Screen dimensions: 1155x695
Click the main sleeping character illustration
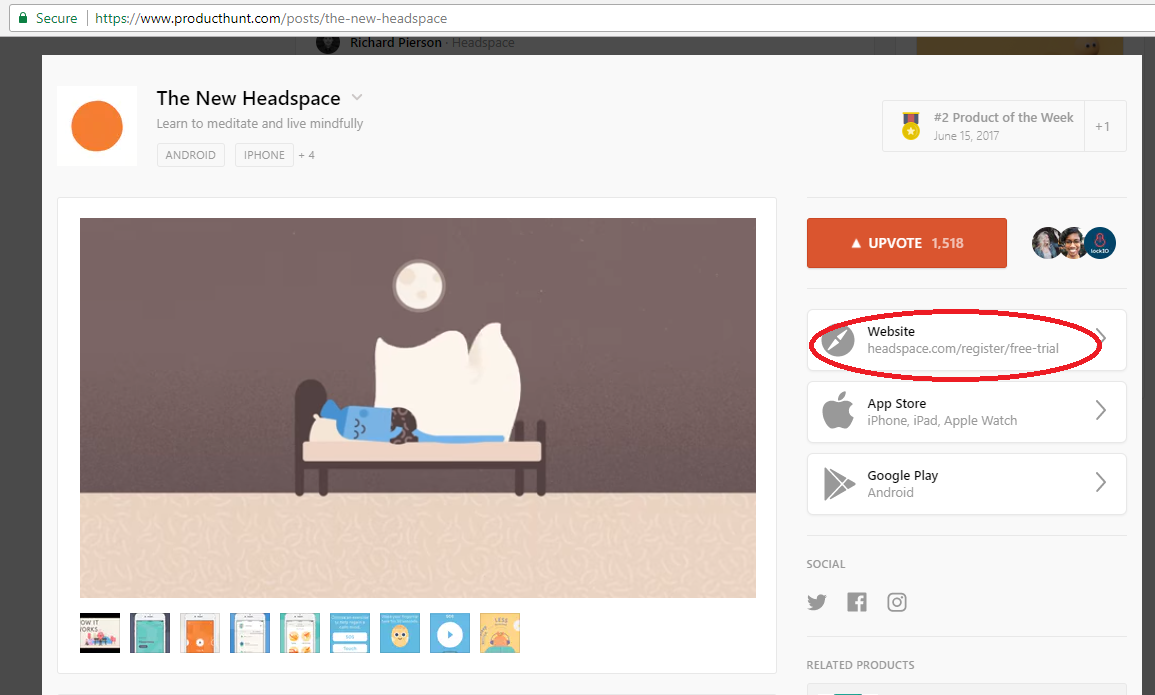418,407
